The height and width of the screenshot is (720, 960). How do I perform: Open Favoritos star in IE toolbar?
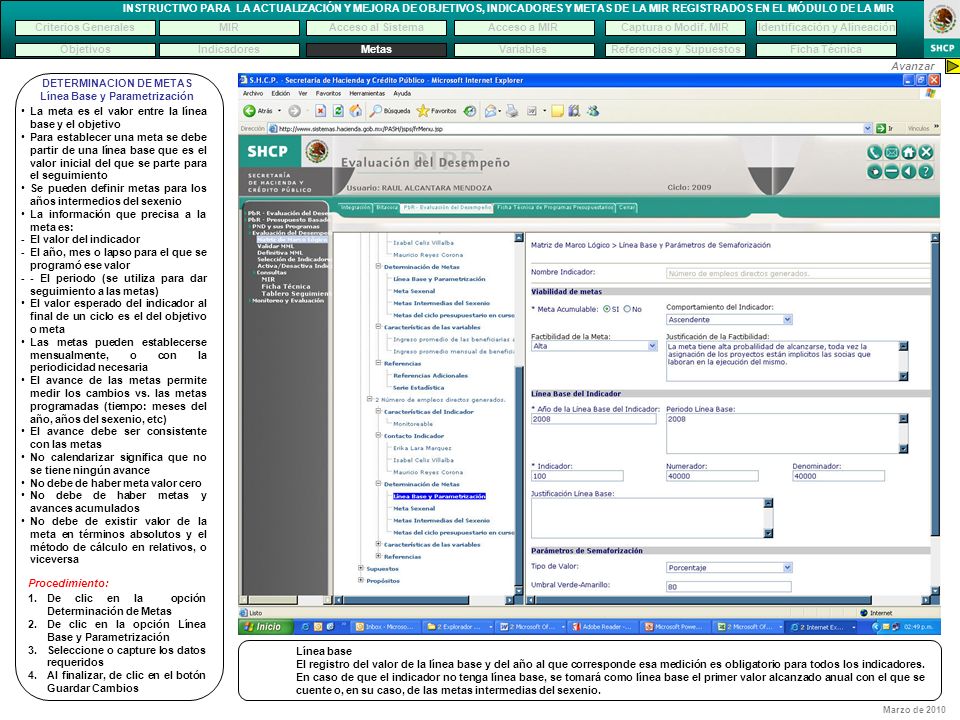pos(436,111)
